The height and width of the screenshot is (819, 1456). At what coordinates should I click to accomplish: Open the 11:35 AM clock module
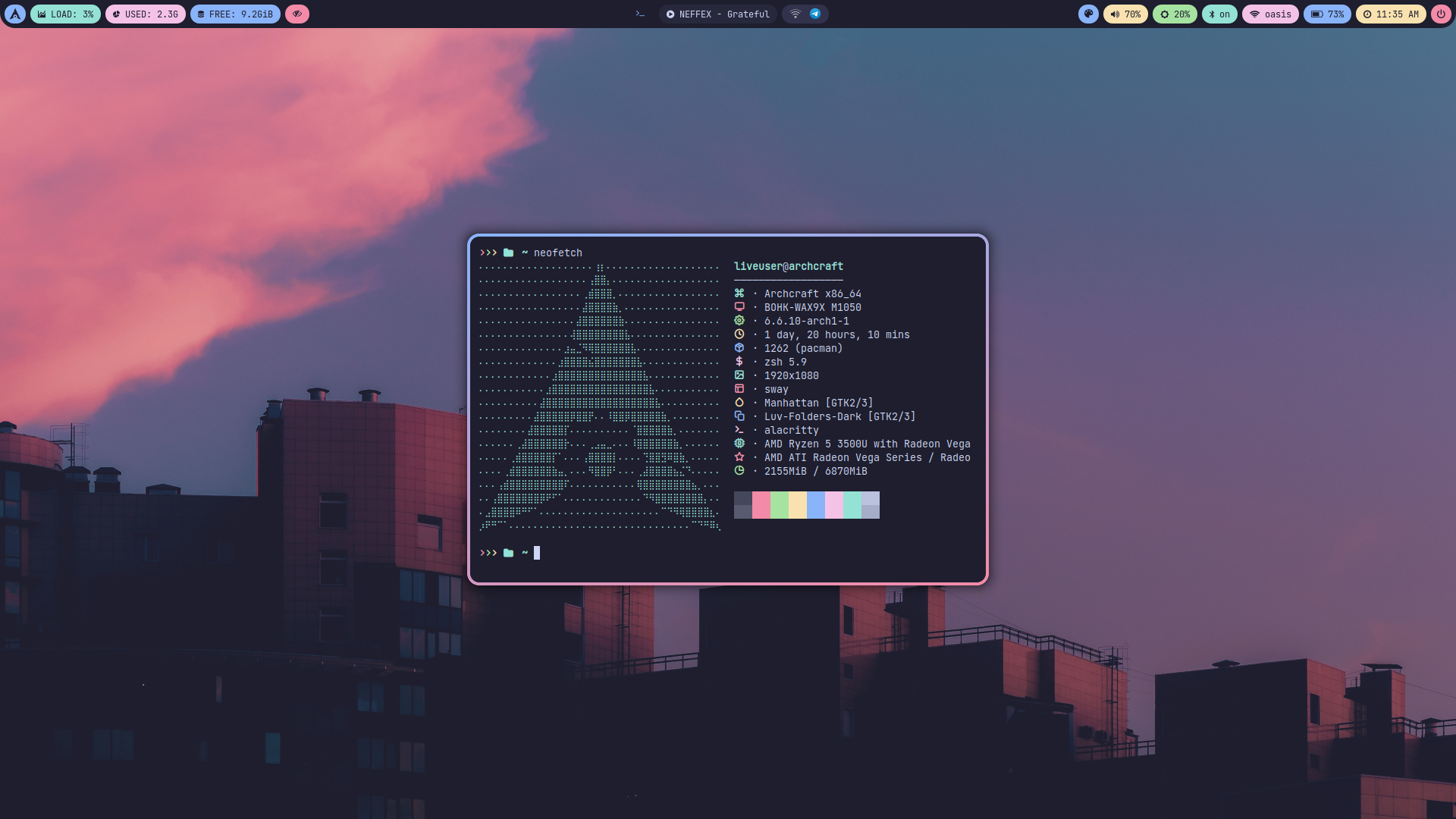[1391, 14]
